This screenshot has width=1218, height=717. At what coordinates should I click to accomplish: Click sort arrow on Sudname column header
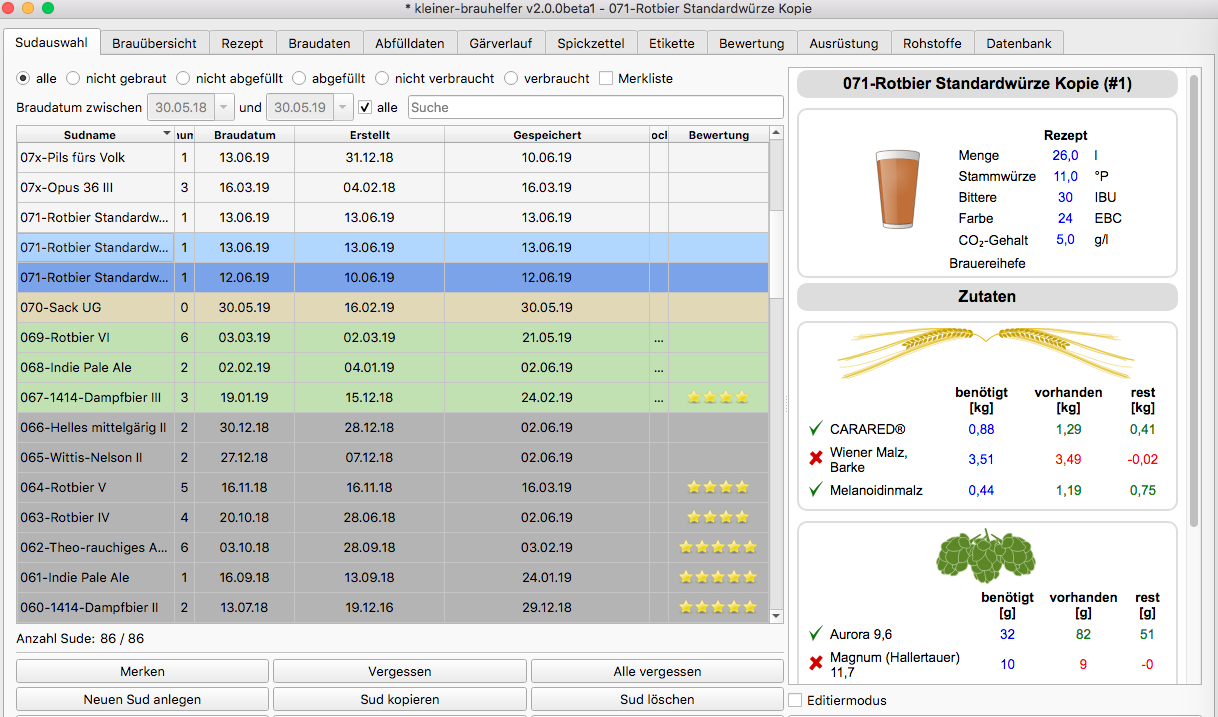[x=166, y=134]
